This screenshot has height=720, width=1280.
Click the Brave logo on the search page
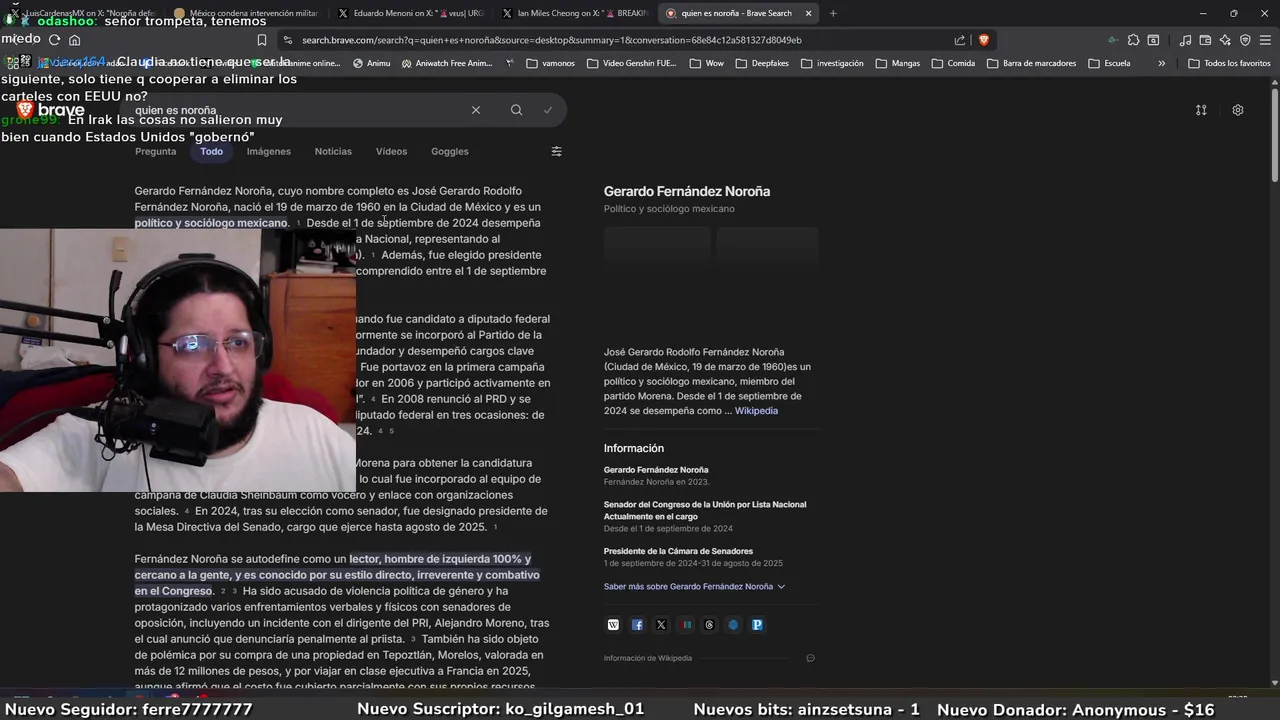[x=50, y=110]
